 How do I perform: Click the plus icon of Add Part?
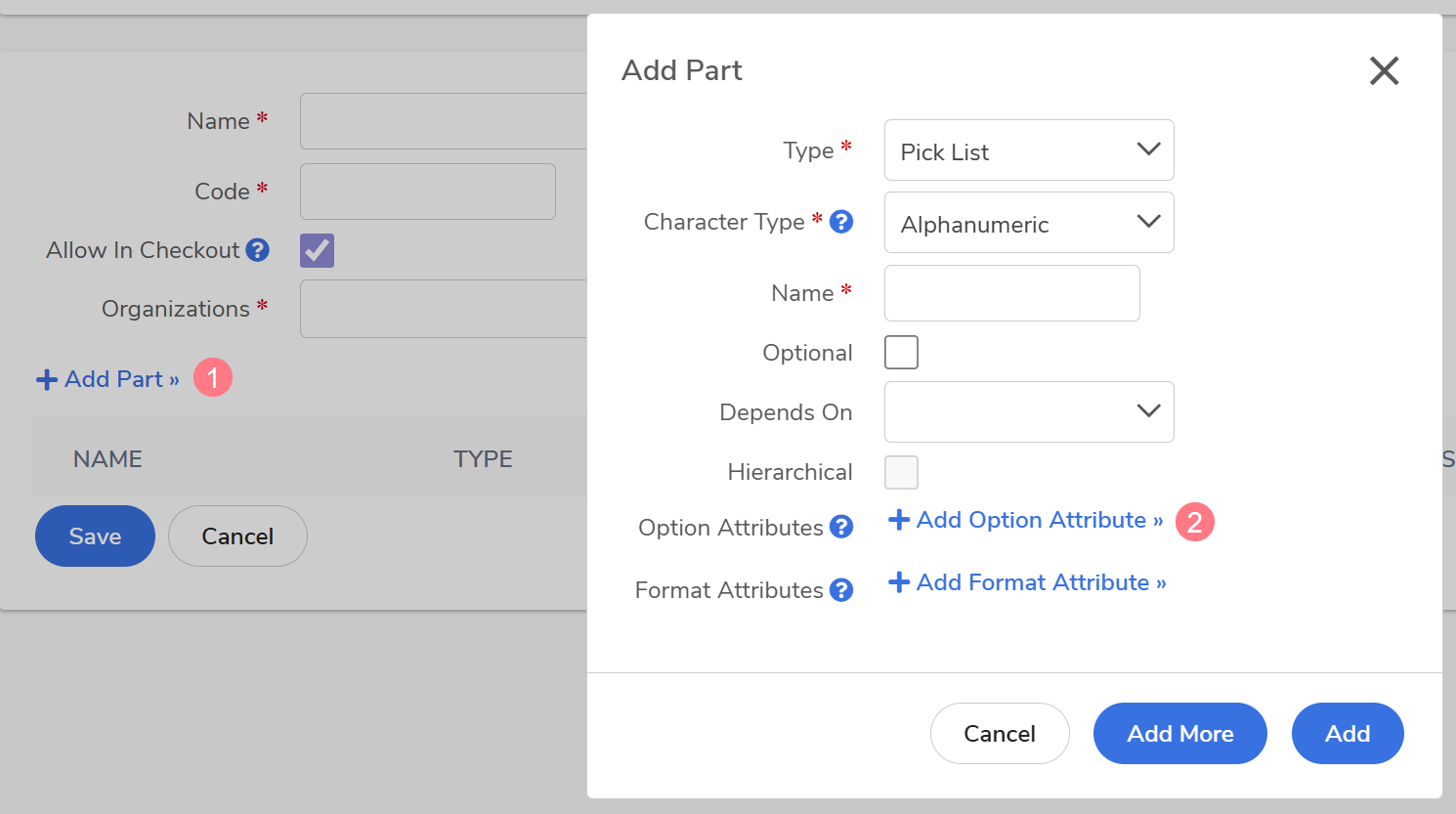pos(47,380)
